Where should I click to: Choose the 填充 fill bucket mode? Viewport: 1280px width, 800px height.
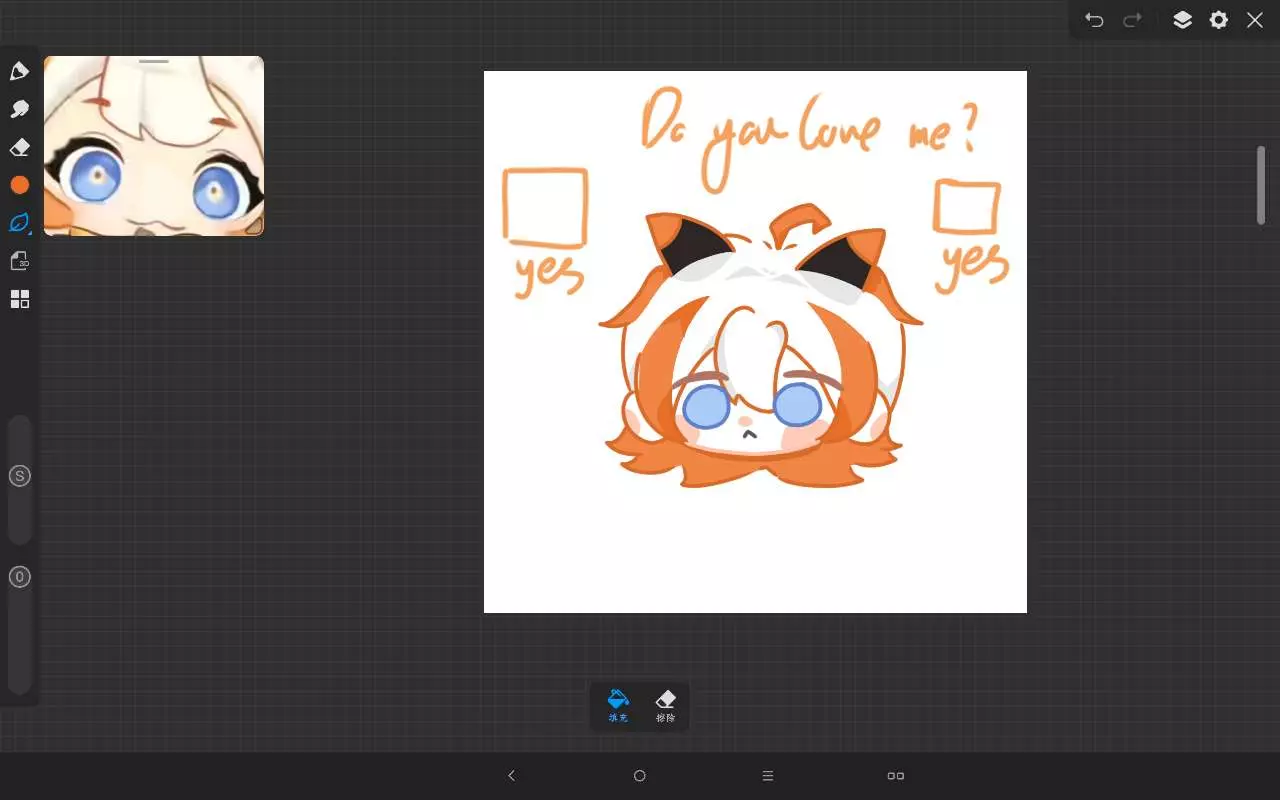tap(618, 706)
